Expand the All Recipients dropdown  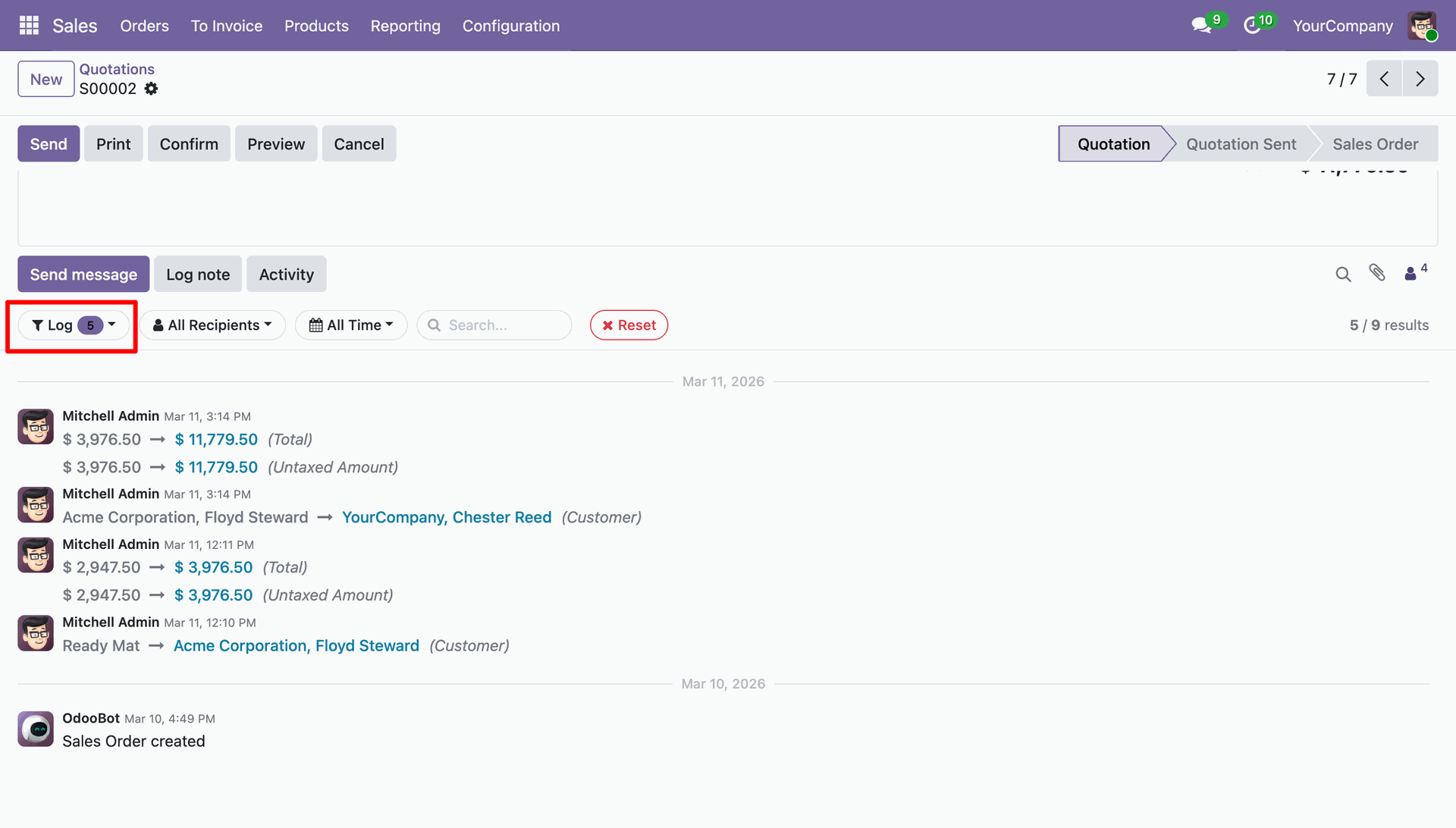(212, 325)
